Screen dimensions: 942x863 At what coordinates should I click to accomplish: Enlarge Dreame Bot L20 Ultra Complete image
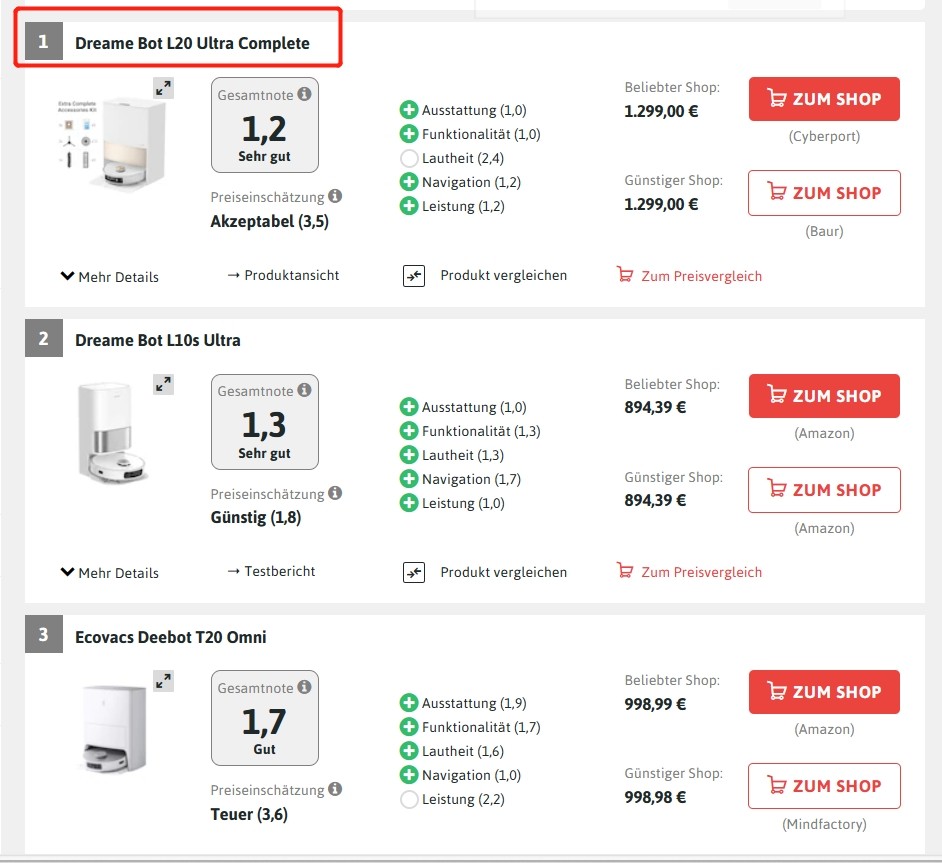coord(163,88)
